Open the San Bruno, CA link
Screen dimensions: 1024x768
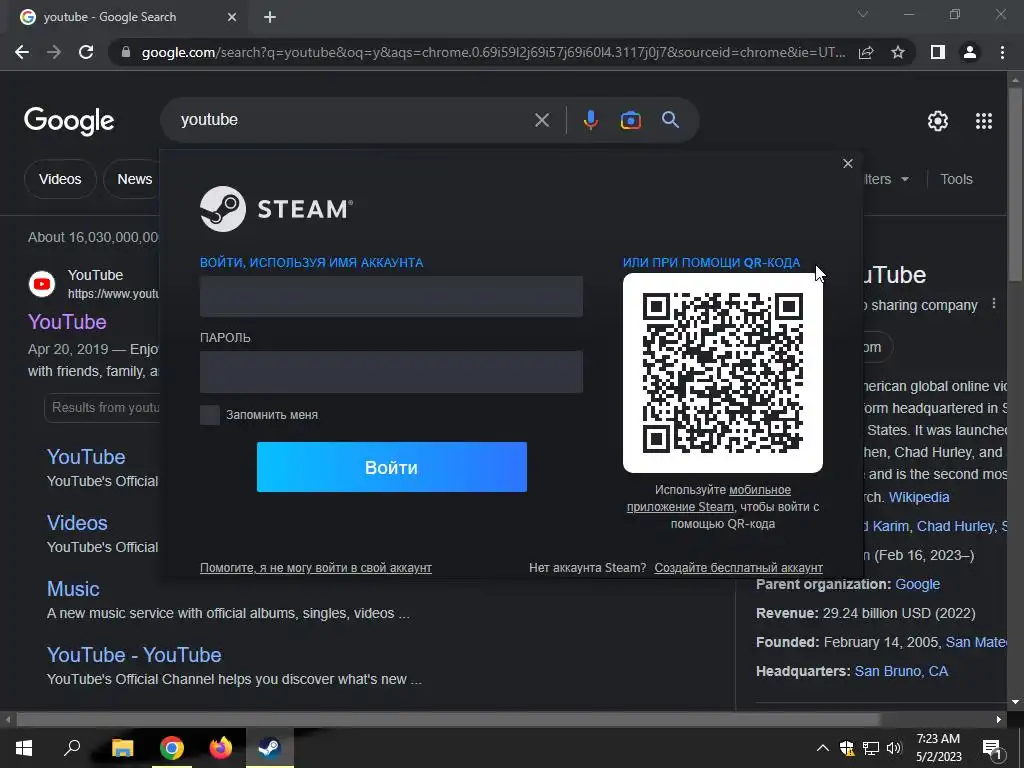[x=901, y=671]
